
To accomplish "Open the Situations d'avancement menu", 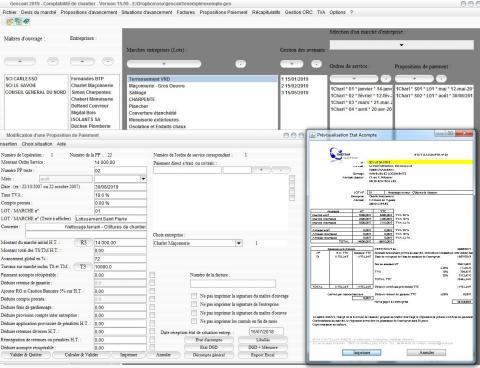I will point(147,12).
